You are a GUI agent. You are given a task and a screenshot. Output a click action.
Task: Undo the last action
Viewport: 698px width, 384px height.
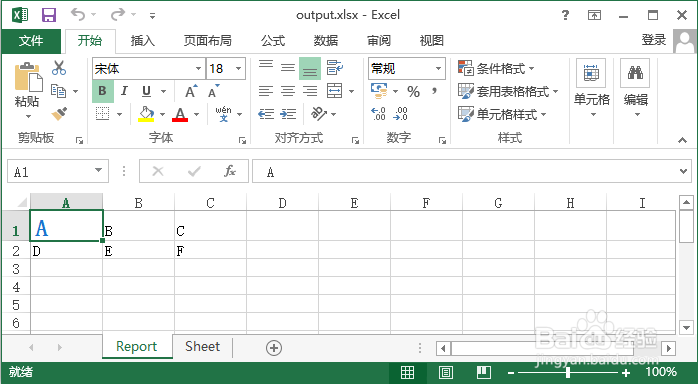click(x=78, y=15)
